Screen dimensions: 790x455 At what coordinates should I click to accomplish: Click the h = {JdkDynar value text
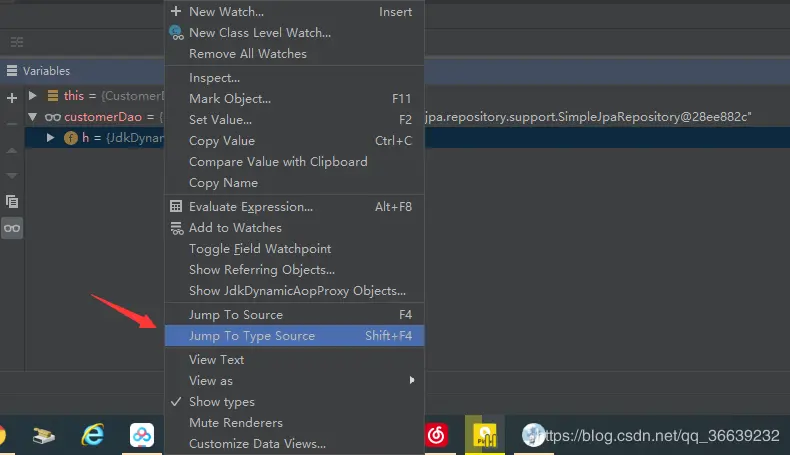click(123, 138)
